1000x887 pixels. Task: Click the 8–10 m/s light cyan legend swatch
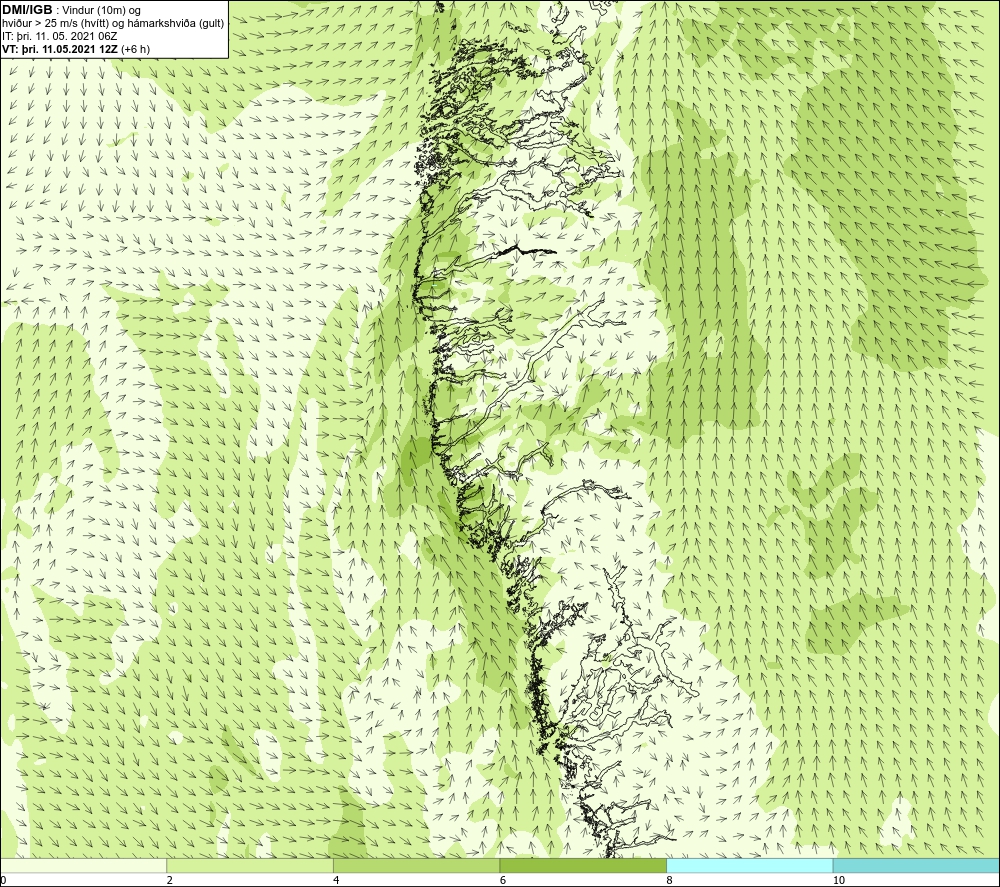749,865
